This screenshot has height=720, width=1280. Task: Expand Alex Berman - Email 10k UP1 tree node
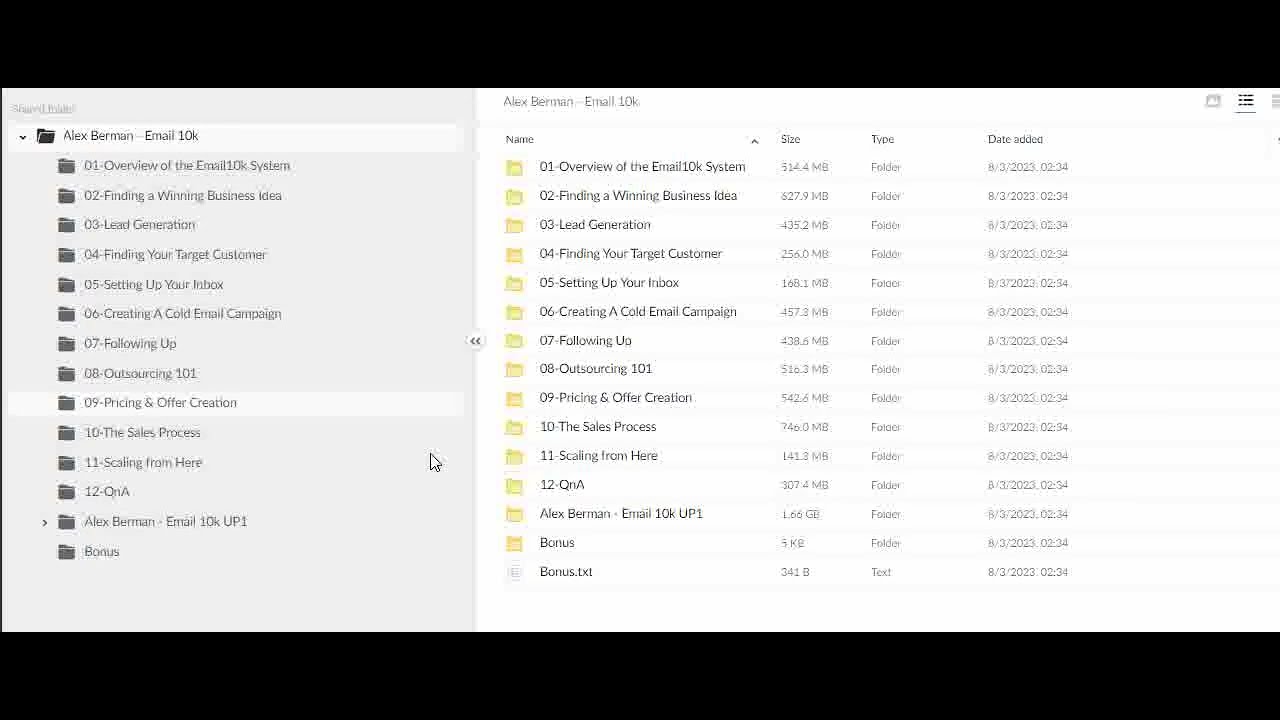[45, 522]
